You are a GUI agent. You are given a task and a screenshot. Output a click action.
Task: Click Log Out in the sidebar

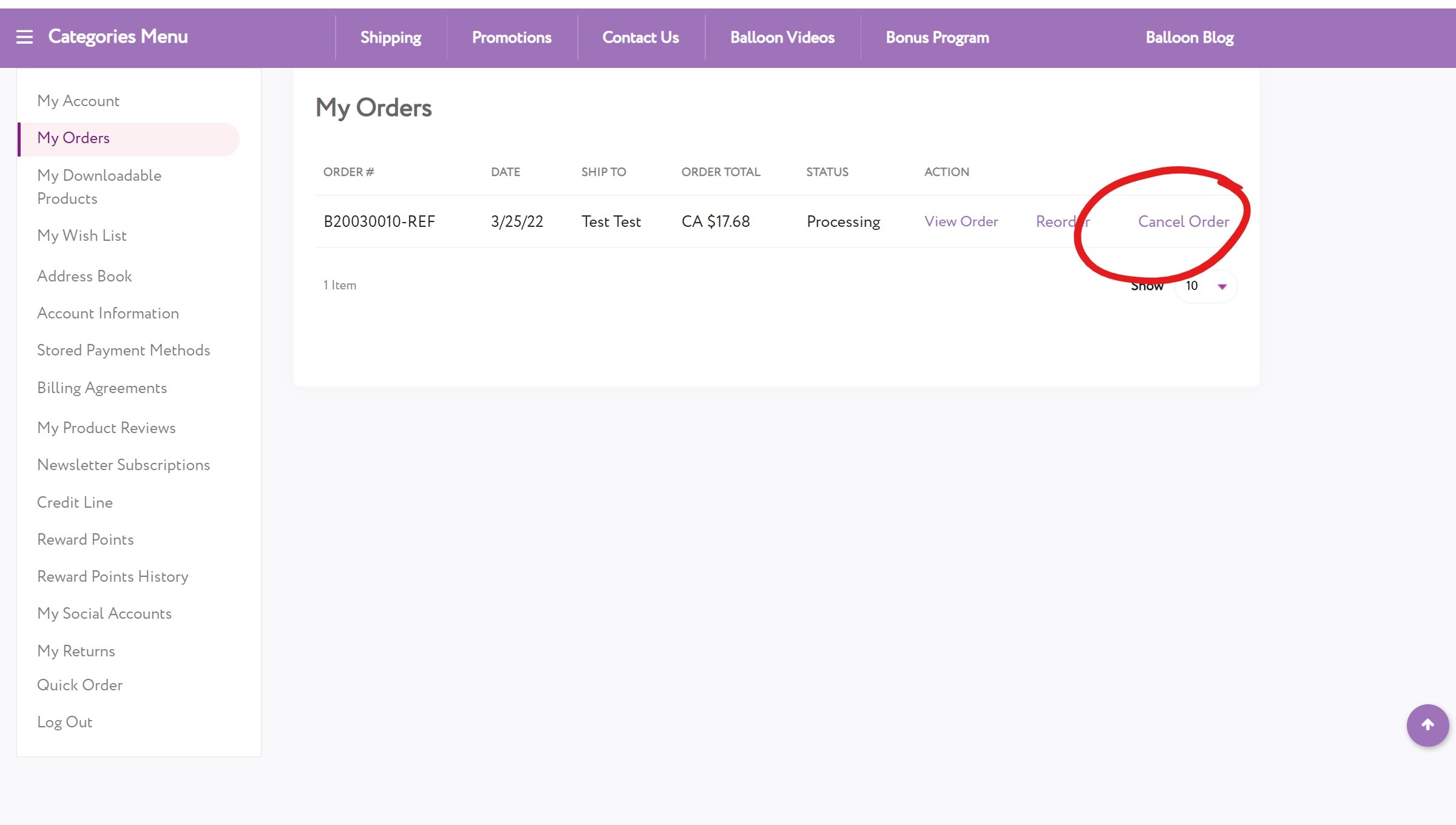click(x=64, y=722)
